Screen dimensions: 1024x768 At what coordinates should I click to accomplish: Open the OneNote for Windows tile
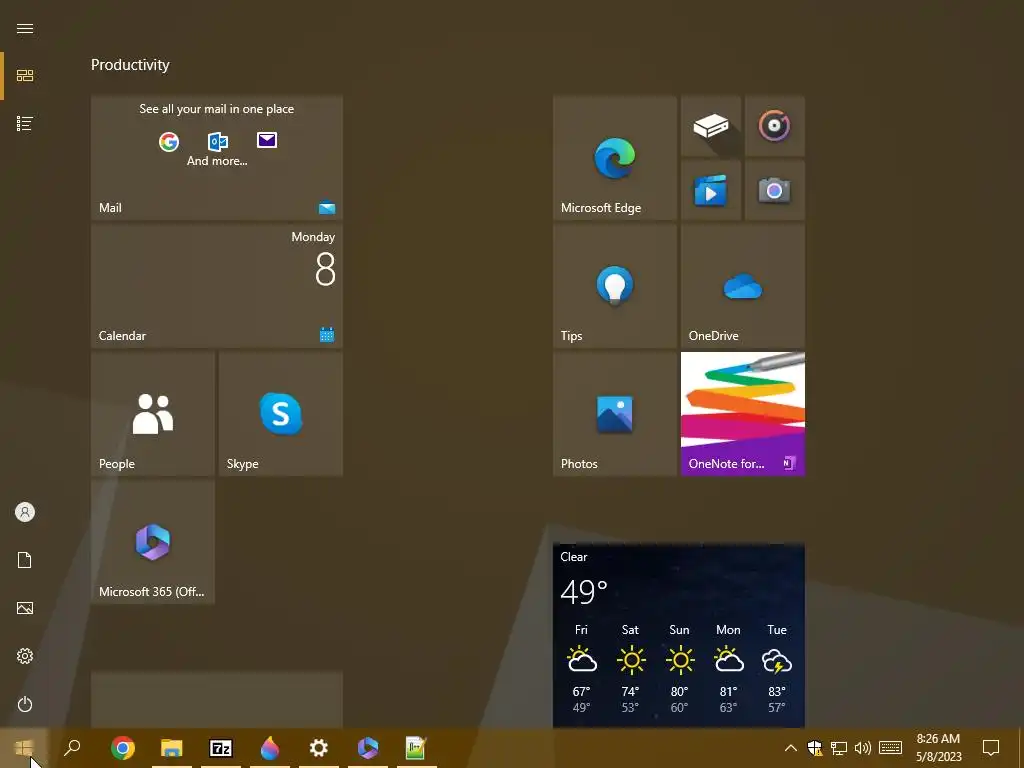pyautogui.click(x=743, y=414)
